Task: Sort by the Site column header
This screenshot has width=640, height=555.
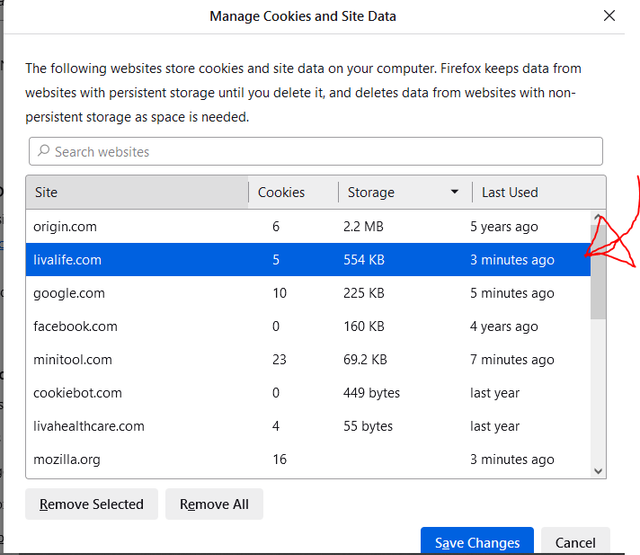Action: coord(138,192)
